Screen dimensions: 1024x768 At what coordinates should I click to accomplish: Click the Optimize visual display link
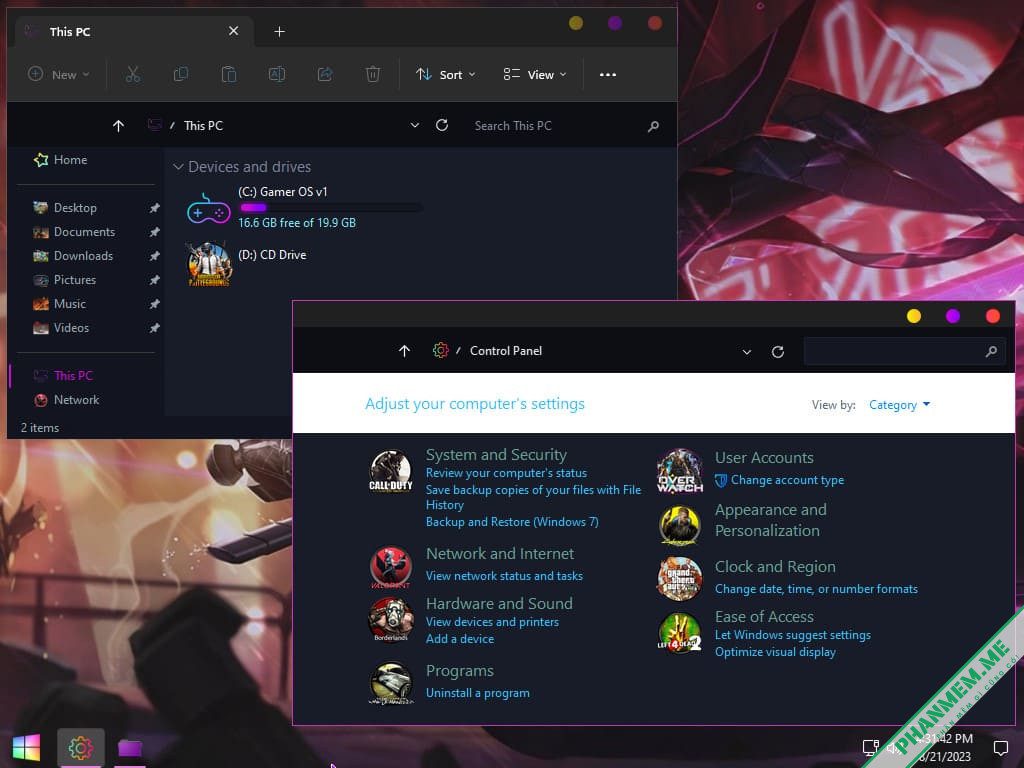click(x=775, y=652)
